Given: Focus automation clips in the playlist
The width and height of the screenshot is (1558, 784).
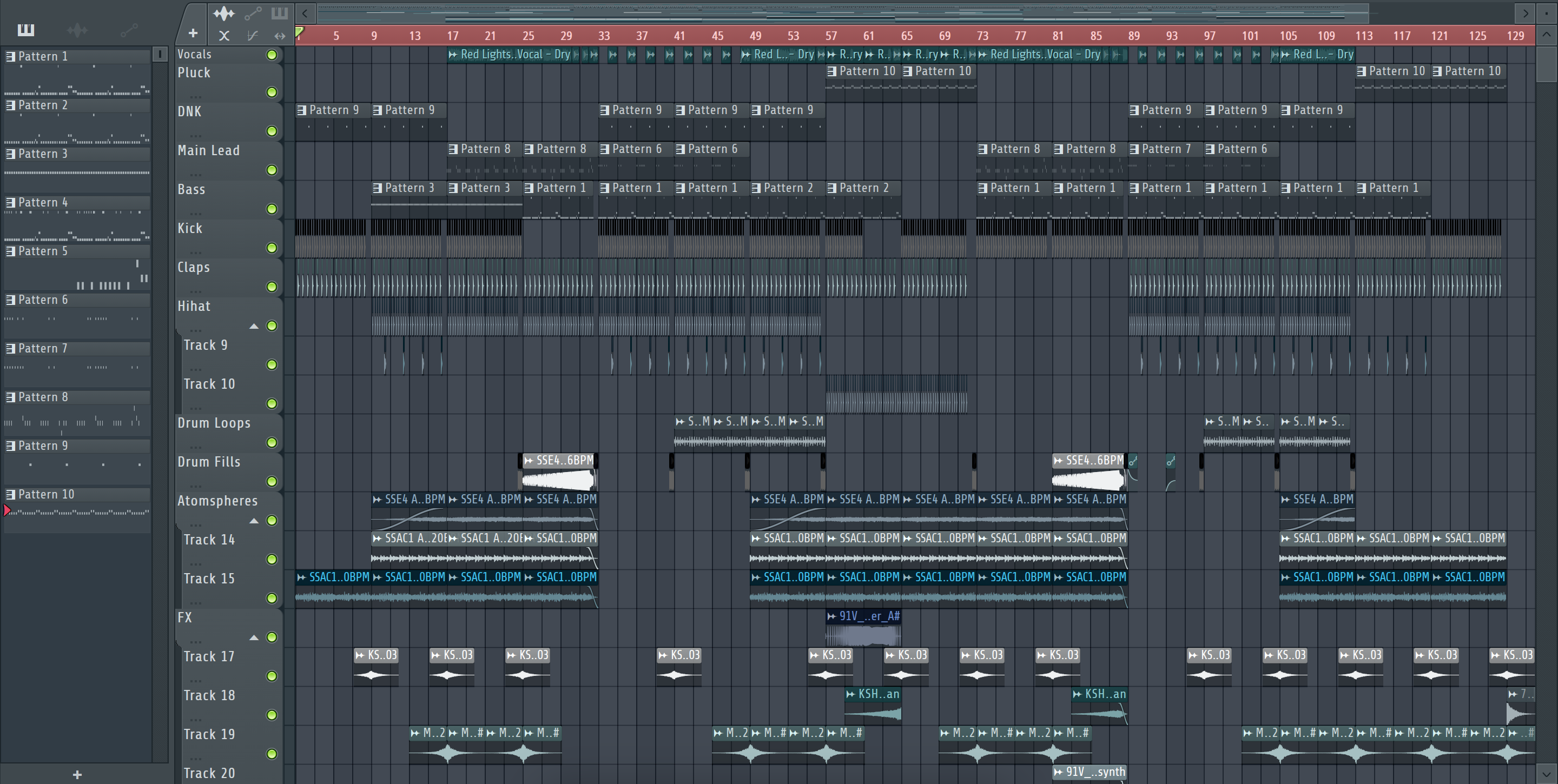Looking at the screenshot, I should point(253,14).
